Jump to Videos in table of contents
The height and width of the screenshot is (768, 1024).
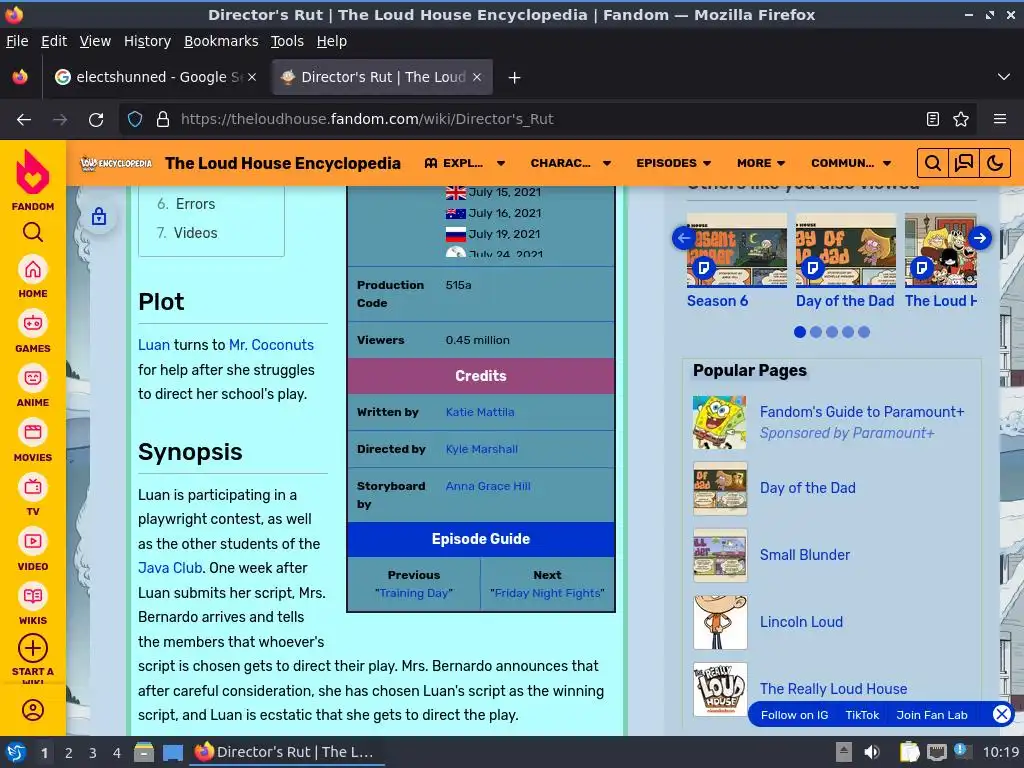tap(195, 232)
